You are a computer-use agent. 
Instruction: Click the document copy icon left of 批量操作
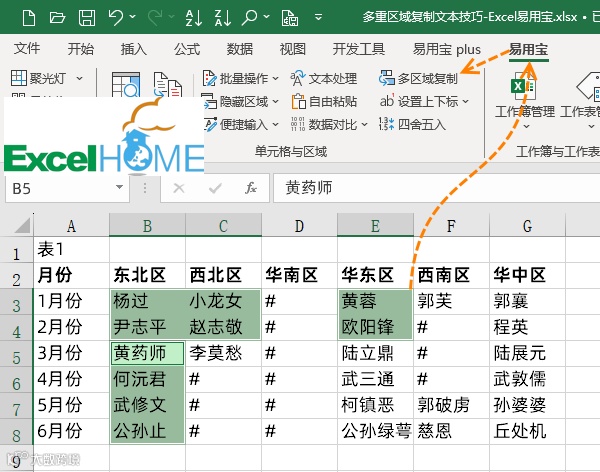pyautogui.click(x=168, y=84)
